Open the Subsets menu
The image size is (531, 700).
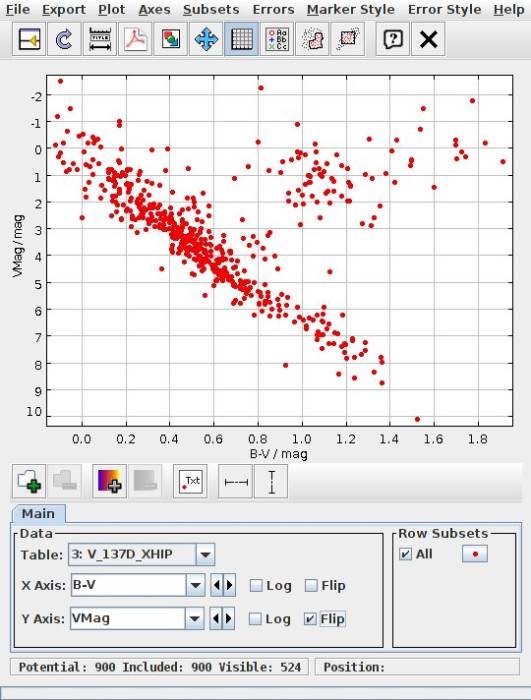click(x=211, y=10)
